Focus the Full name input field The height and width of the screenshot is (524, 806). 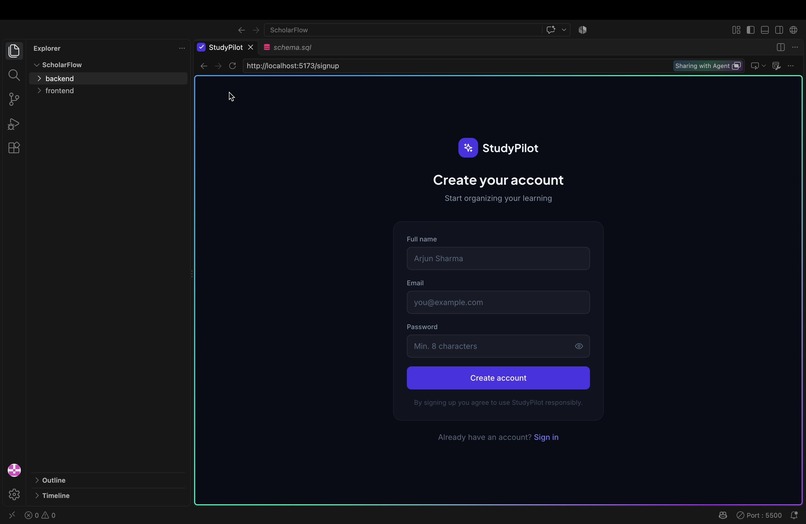[x=498, y=259]
